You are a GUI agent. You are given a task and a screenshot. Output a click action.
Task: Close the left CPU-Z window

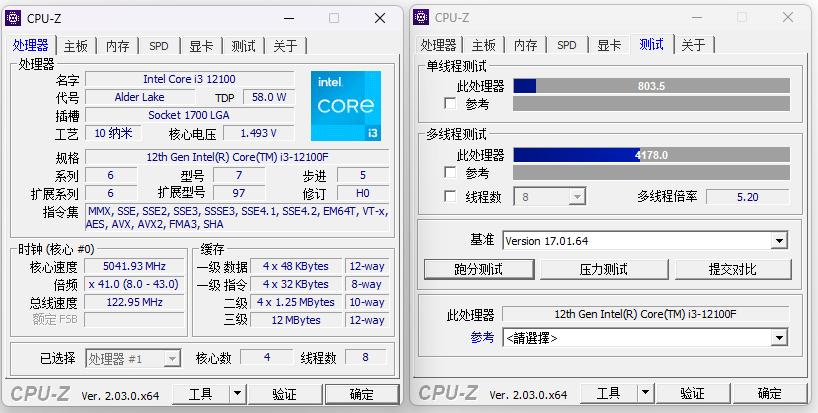[x=380, y=18]
